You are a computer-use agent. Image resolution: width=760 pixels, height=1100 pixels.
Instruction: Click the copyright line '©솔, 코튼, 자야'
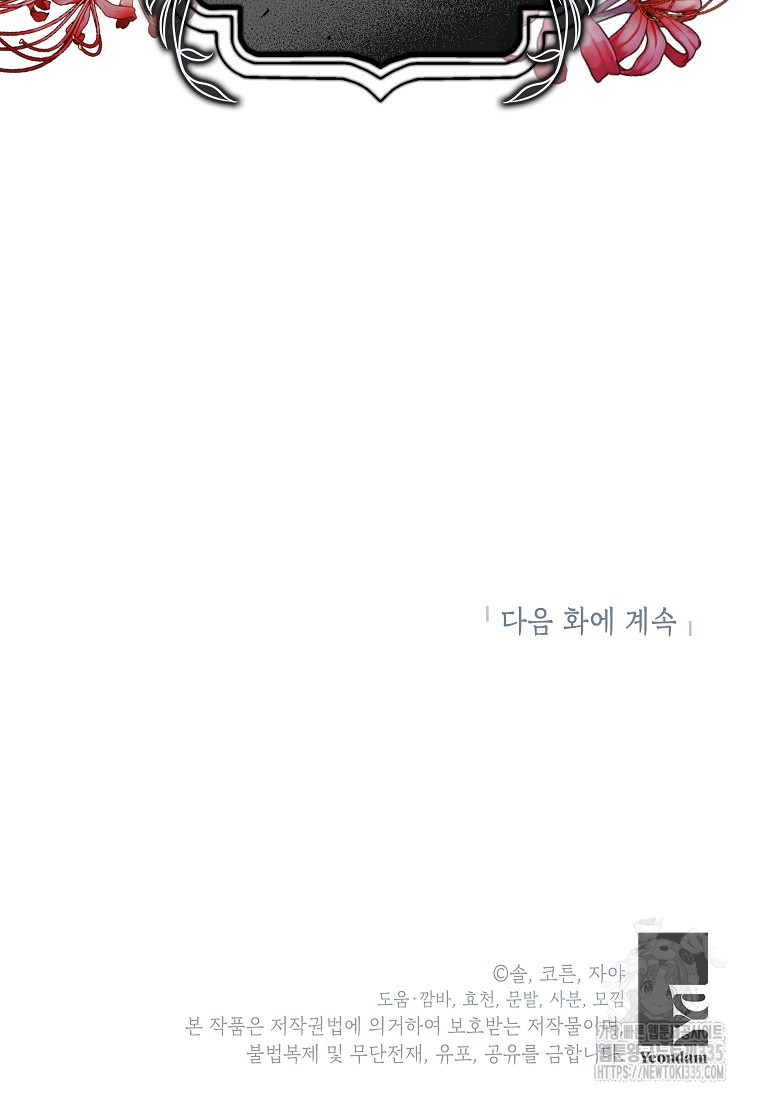click(x=559, y=973)
